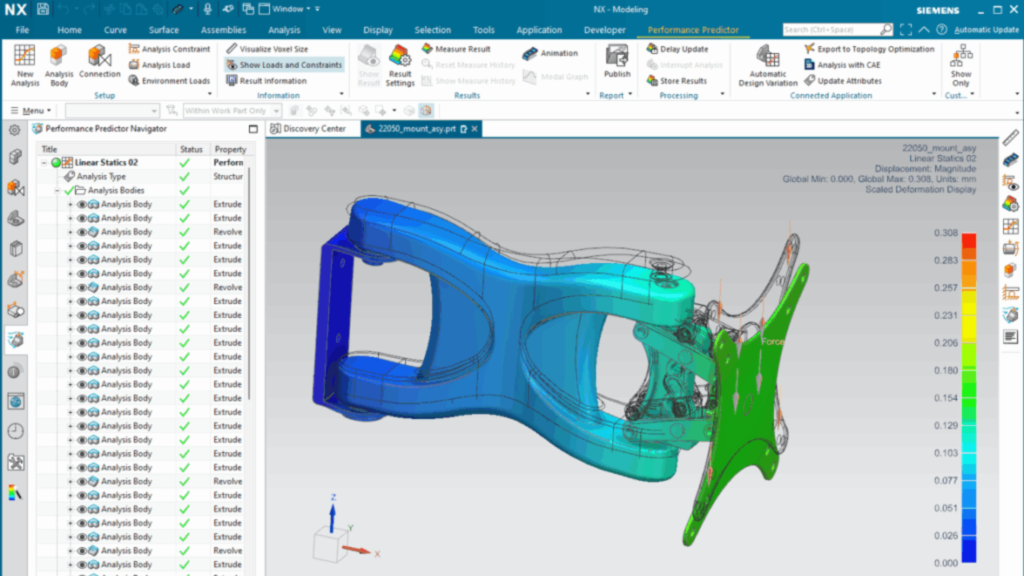Open the Performance Predictor Navigator sidebar icon
Screen dimensions: 1024x576
click(x=16, y=340)
